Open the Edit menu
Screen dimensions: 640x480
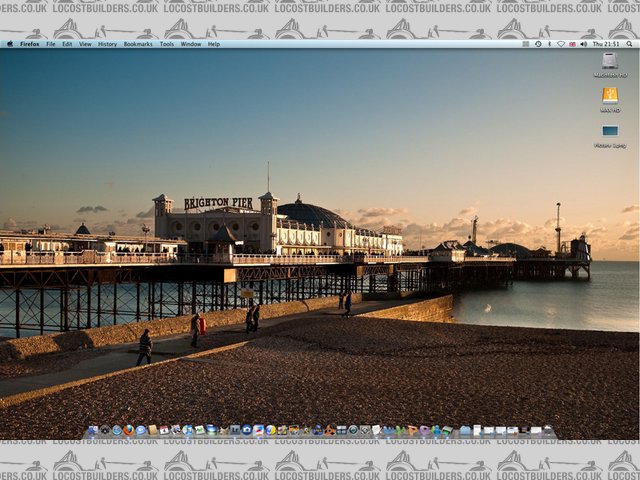pos(67,44)
